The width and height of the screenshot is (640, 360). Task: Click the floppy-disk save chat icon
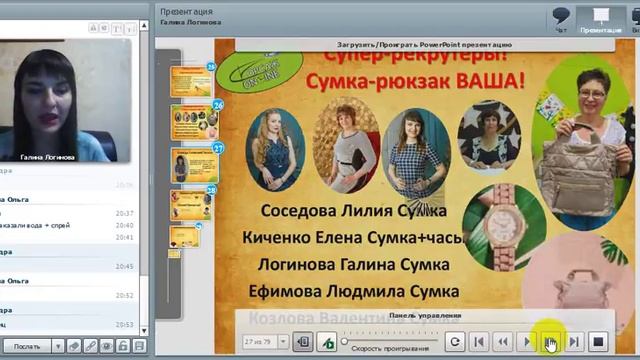pos(139,346)
